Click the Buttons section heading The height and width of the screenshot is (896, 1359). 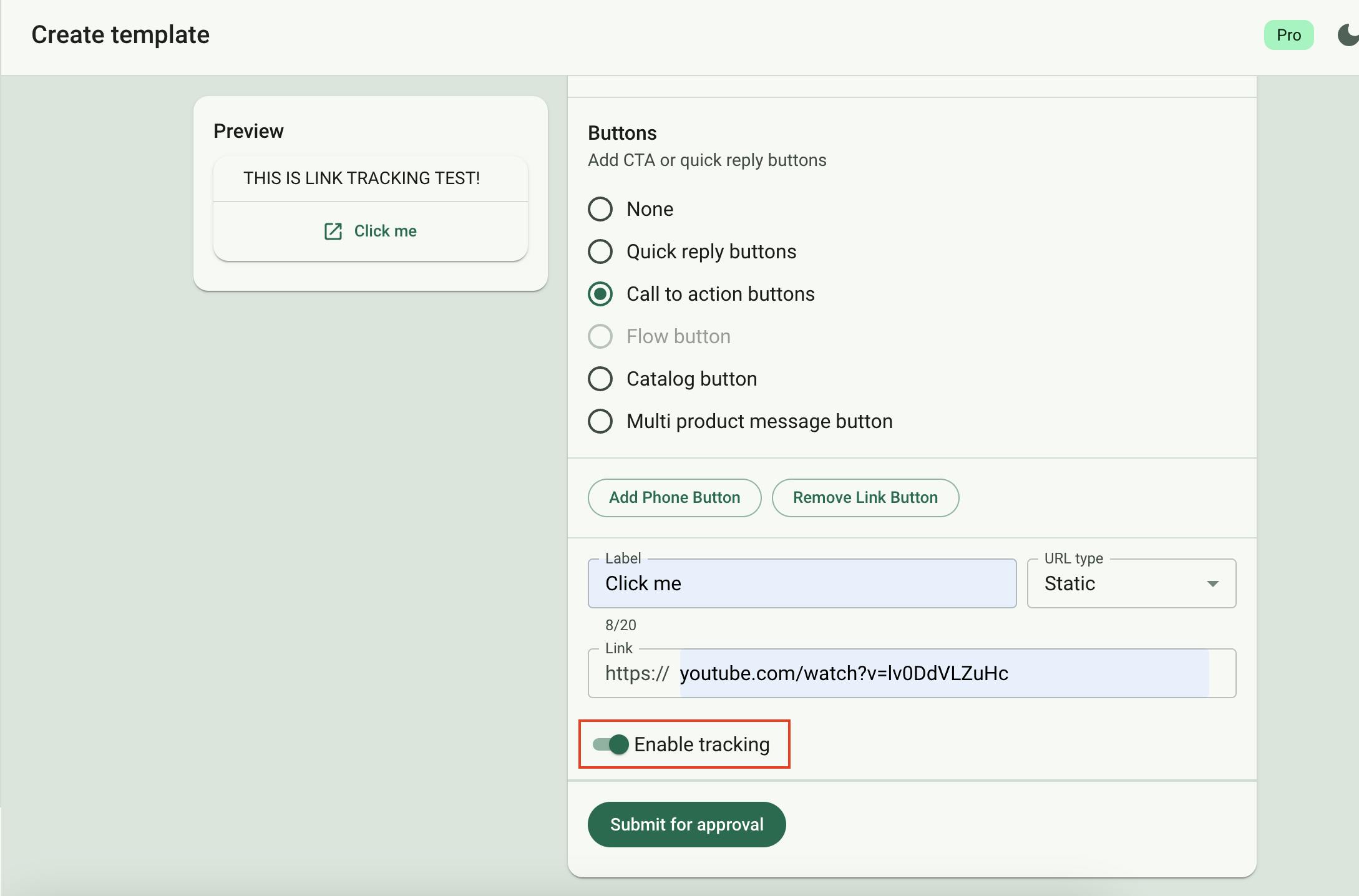[622, 133]
